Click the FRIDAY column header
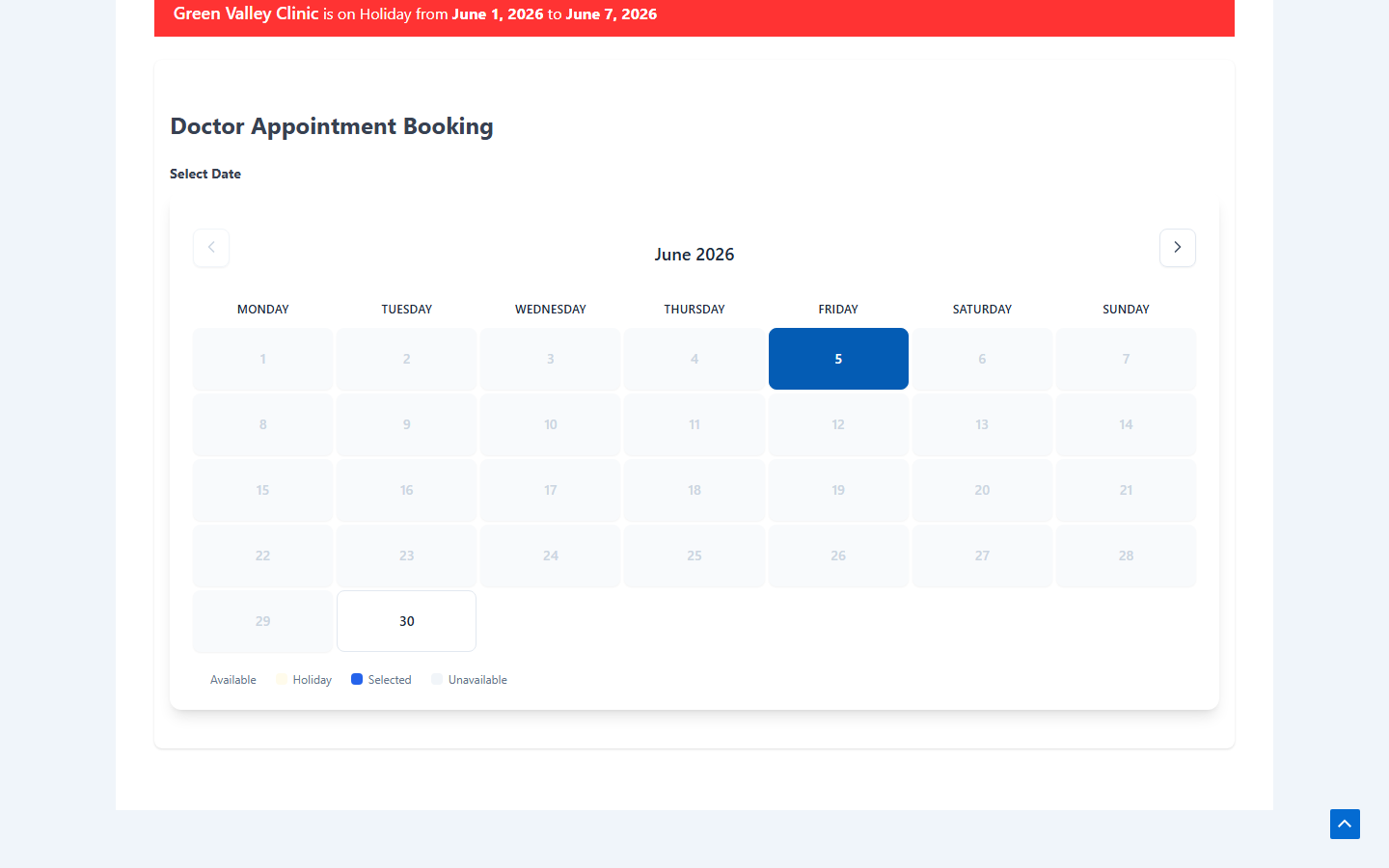This screenshot has height=868, width=1389. click(838, 310)
